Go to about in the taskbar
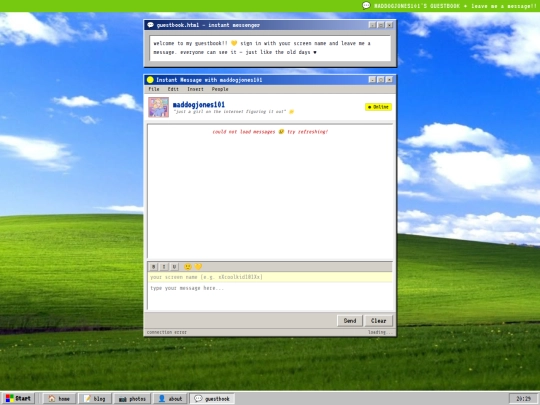The image size is (540, 405). click(x=170, y=399)
